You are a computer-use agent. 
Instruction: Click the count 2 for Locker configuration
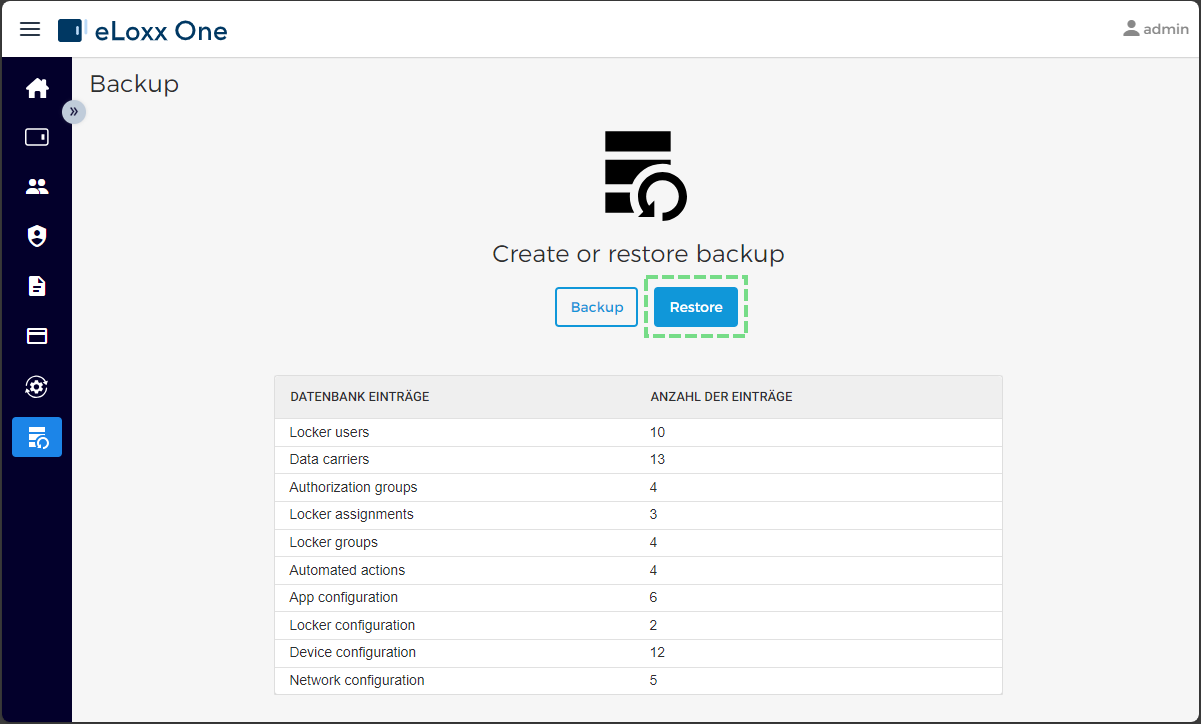pyautogui.click(x=653, y=625)
